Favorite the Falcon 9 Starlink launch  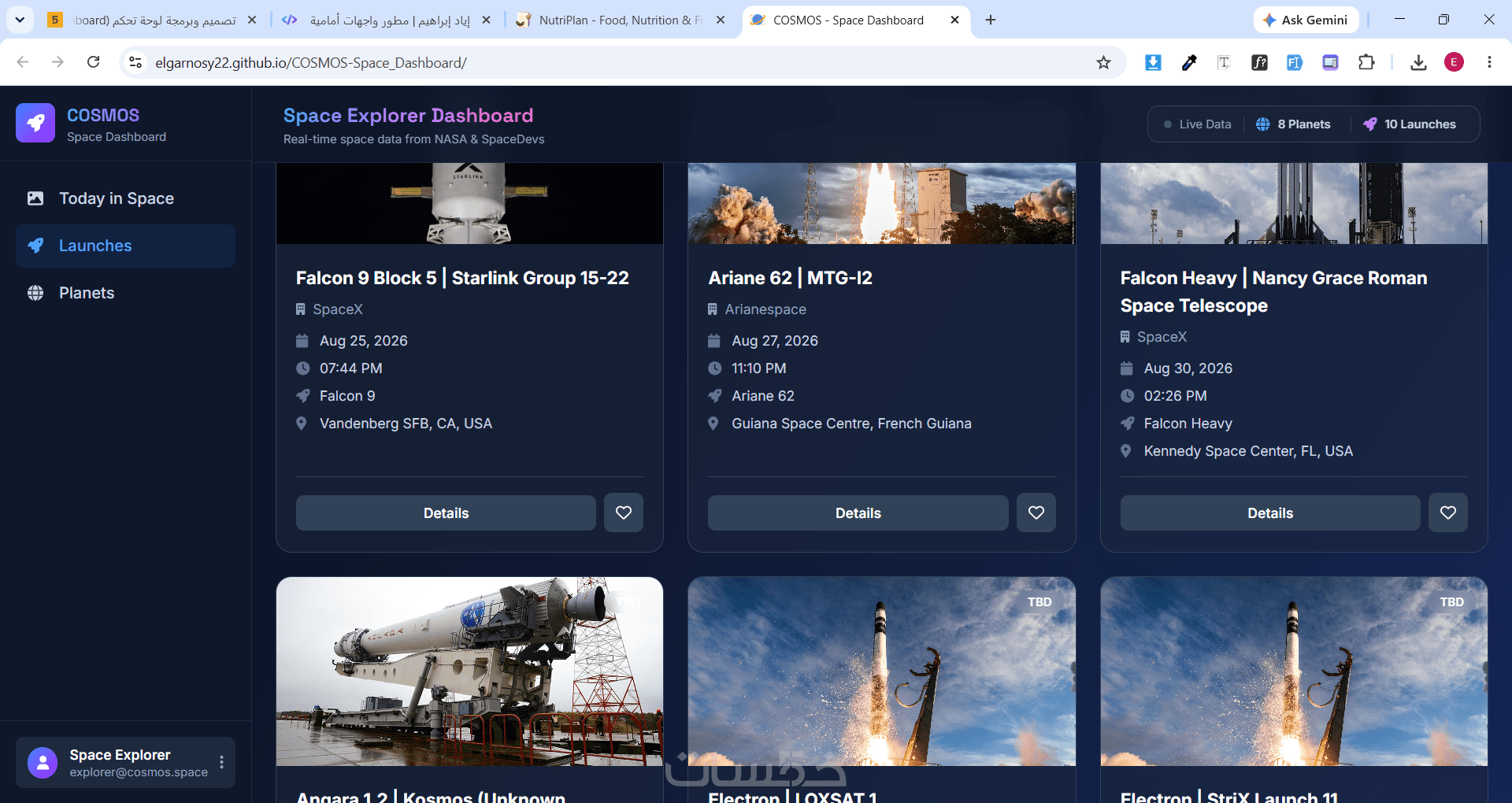624,513
